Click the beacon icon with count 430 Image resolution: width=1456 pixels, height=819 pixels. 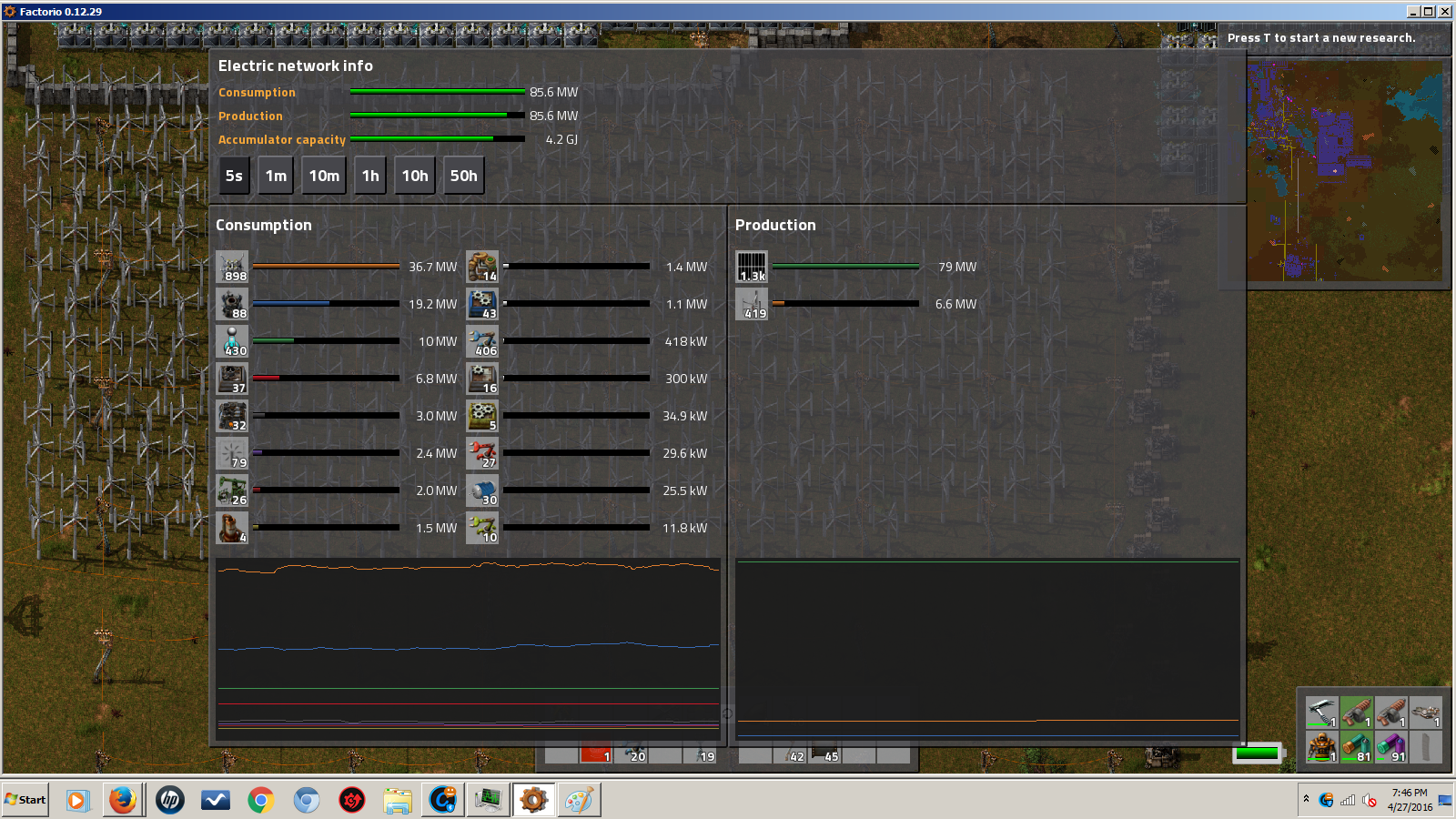tap(232, 341)
